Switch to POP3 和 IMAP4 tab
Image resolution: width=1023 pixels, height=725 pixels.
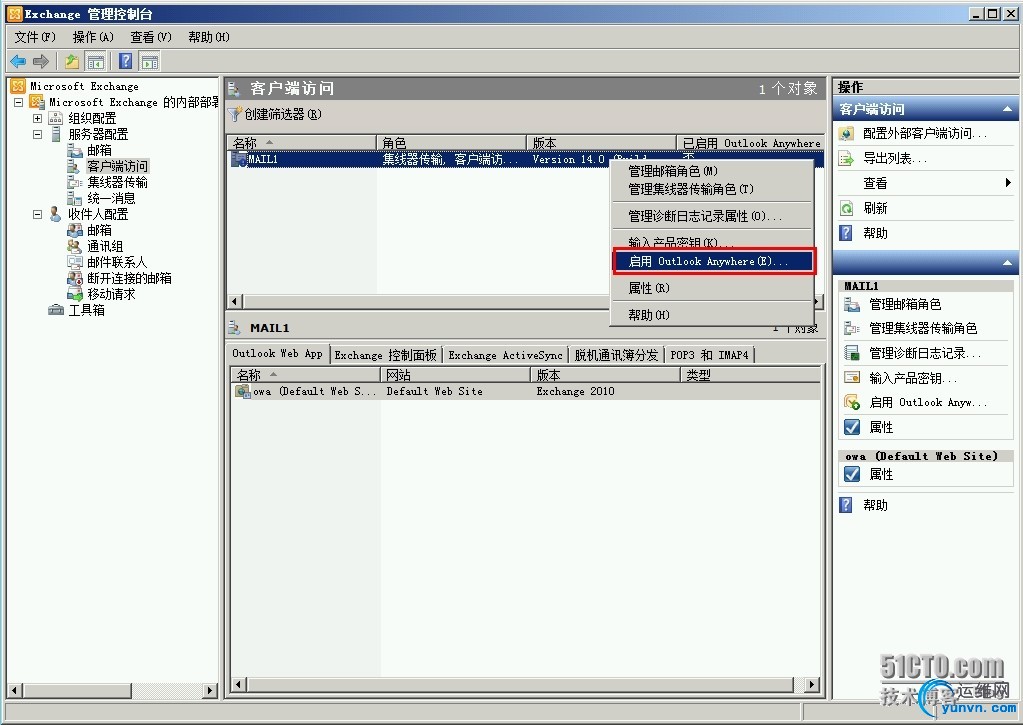tap(709, 355)
